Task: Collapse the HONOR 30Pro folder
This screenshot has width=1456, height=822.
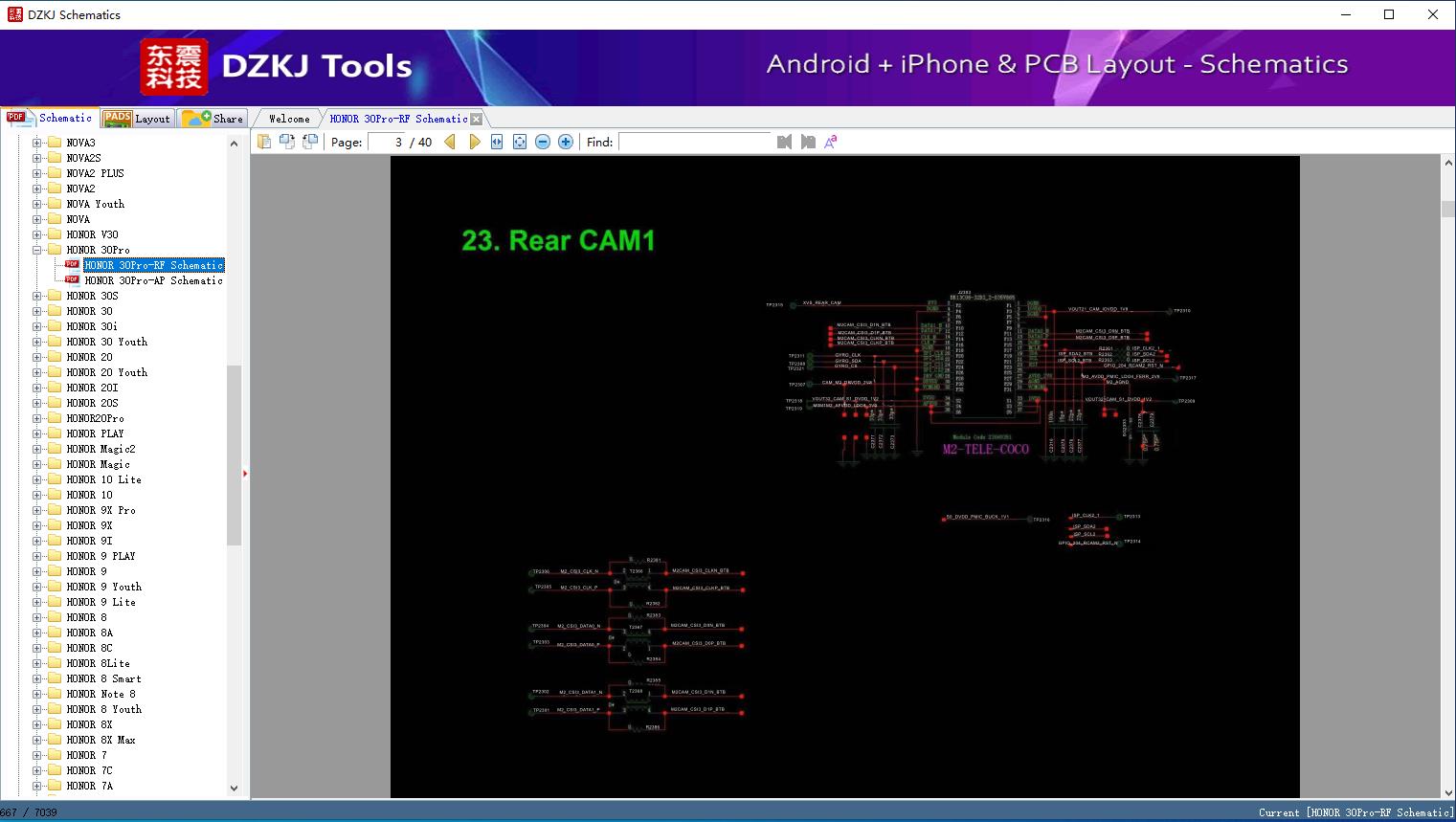Action: [37, 250]
